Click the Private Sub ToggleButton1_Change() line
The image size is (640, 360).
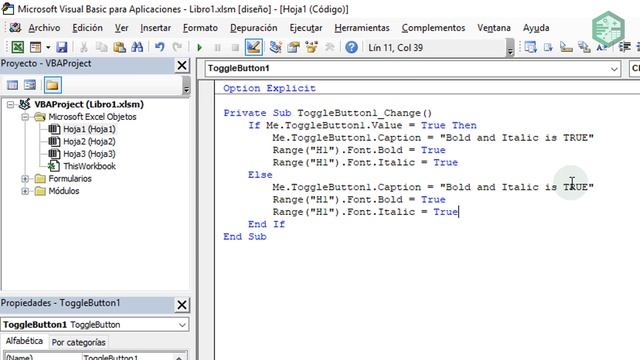[x=327, y=113]
